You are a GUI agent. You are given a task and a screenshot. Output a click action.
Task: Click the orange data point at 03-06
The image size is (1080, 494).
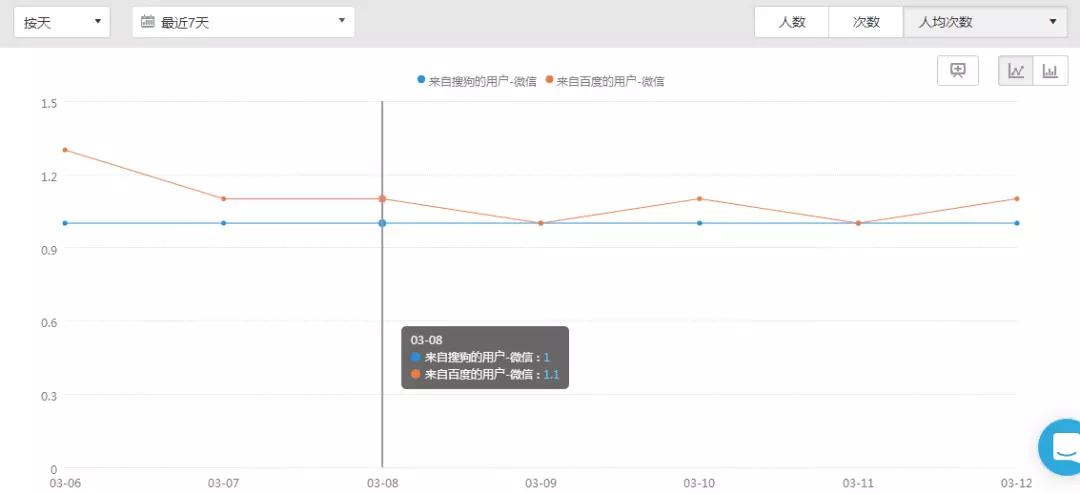coord(65,150)
